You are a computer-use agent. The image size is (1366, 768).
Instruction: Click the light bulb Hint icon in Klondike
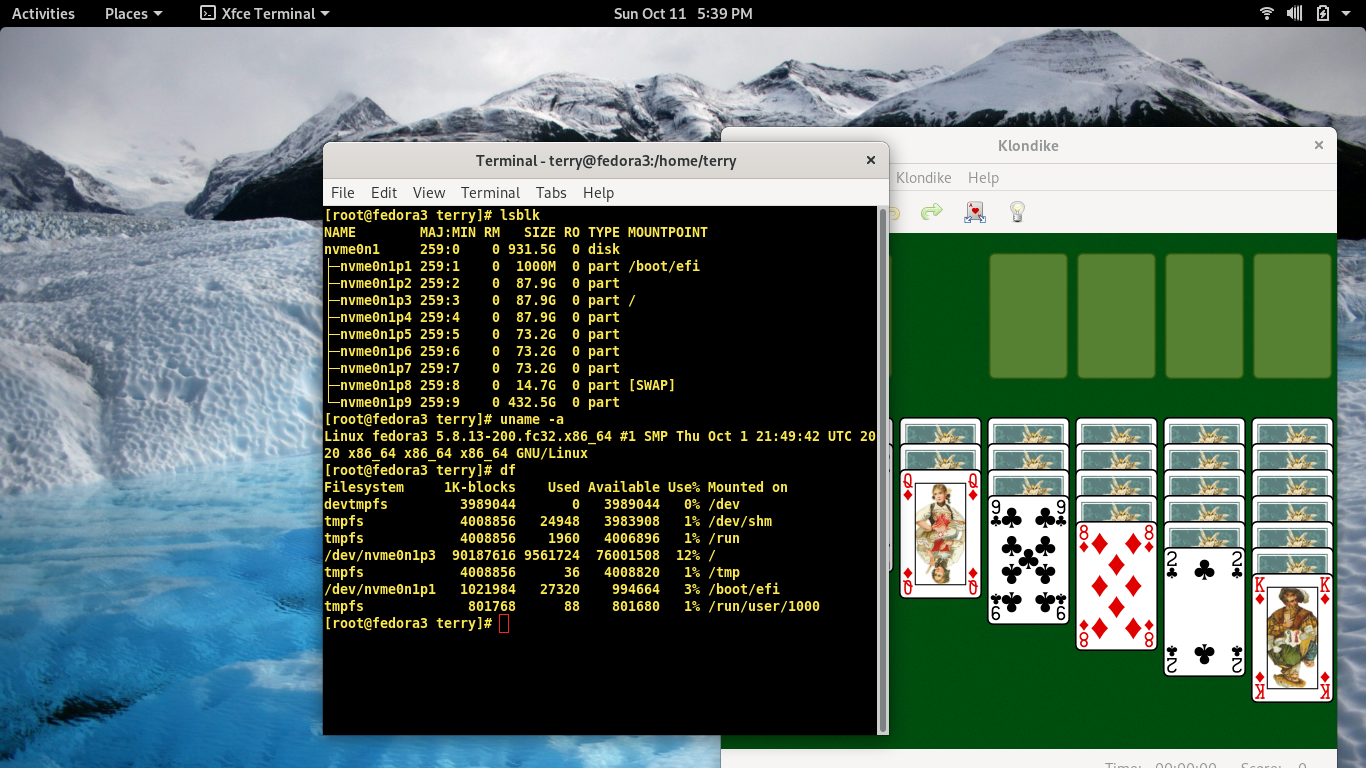1017,212
